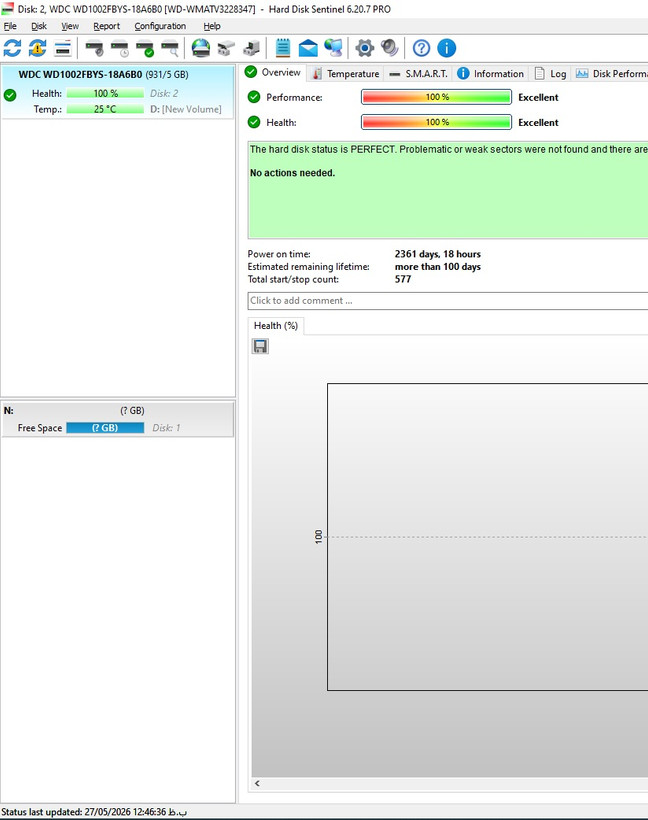Open the blue notepad report icon
Viewport: 648px width, 820px height.
283,48
